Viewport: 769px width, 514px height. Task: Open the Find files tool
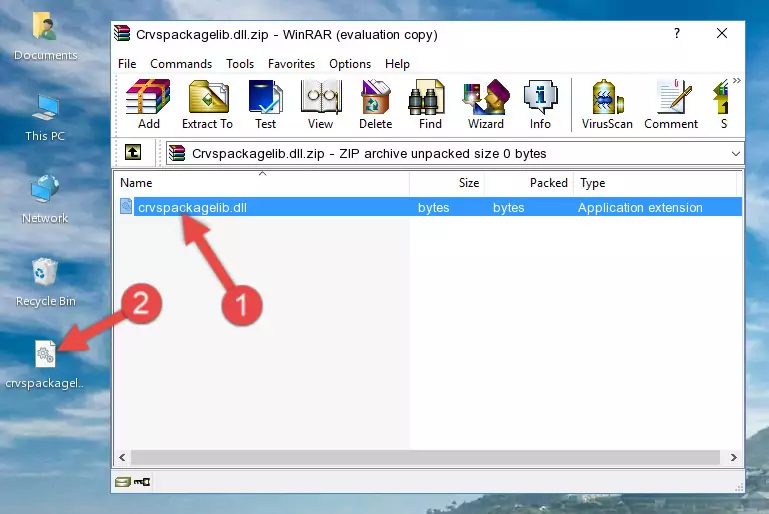click(x=430, y=104)
